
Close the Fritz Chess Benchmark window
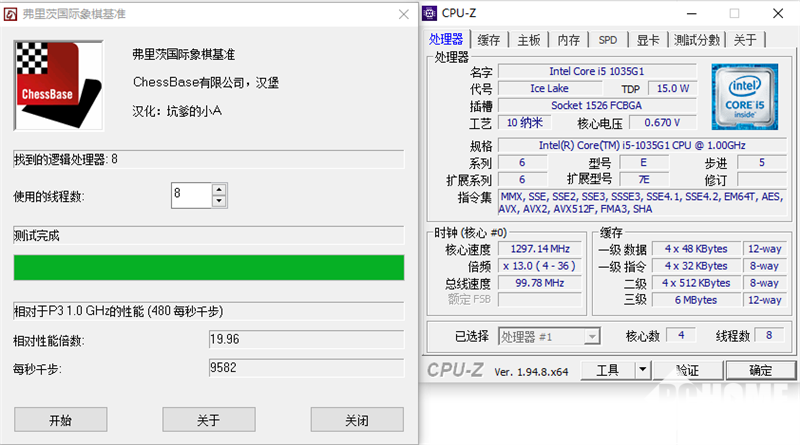coord(404,14)
